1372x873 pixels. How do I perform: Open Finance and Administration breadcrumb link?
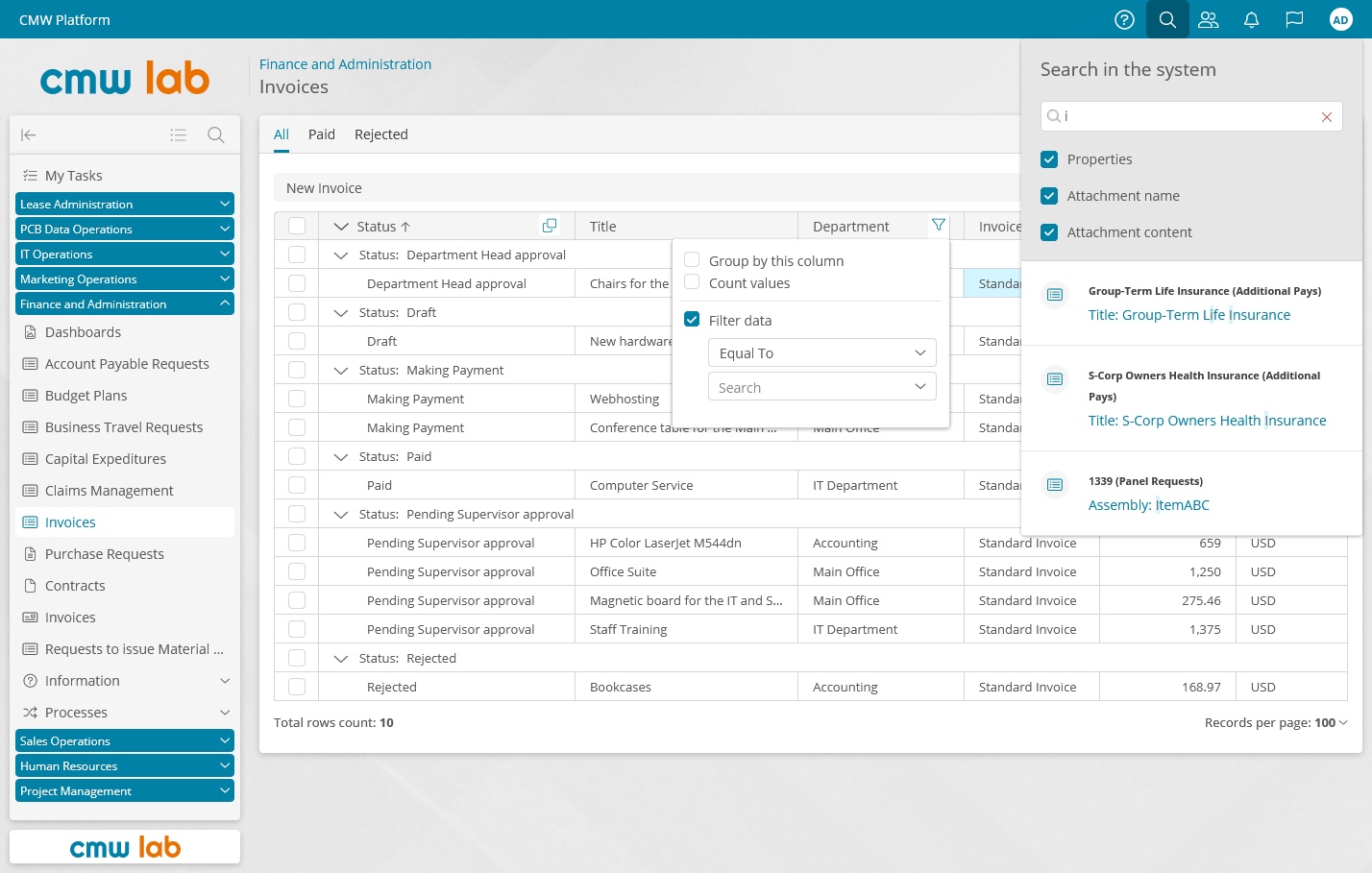pyautogui.click(x=345, y=64)
